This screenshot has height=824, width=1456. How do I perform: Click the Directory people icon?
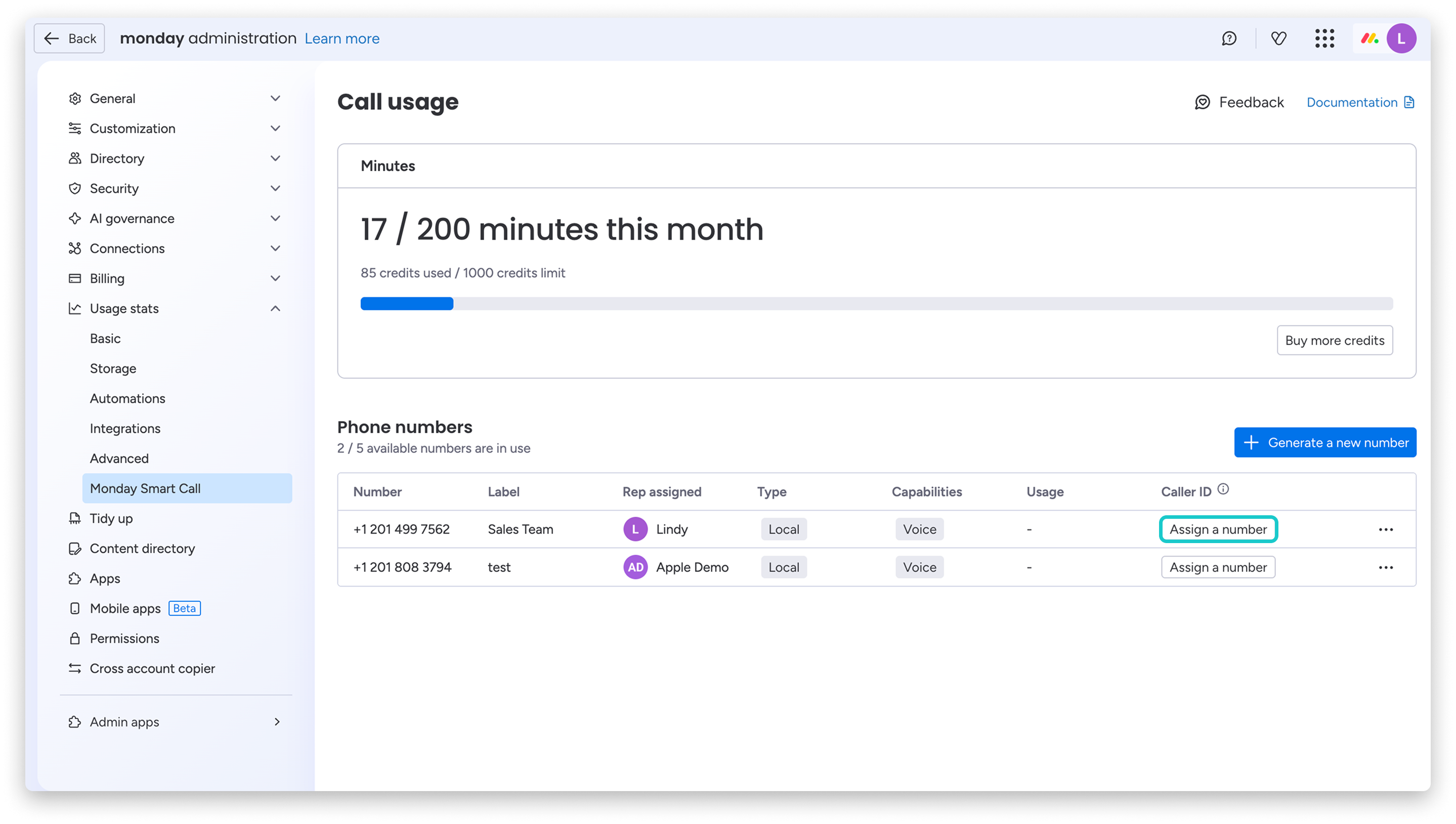tap(75, 158)
